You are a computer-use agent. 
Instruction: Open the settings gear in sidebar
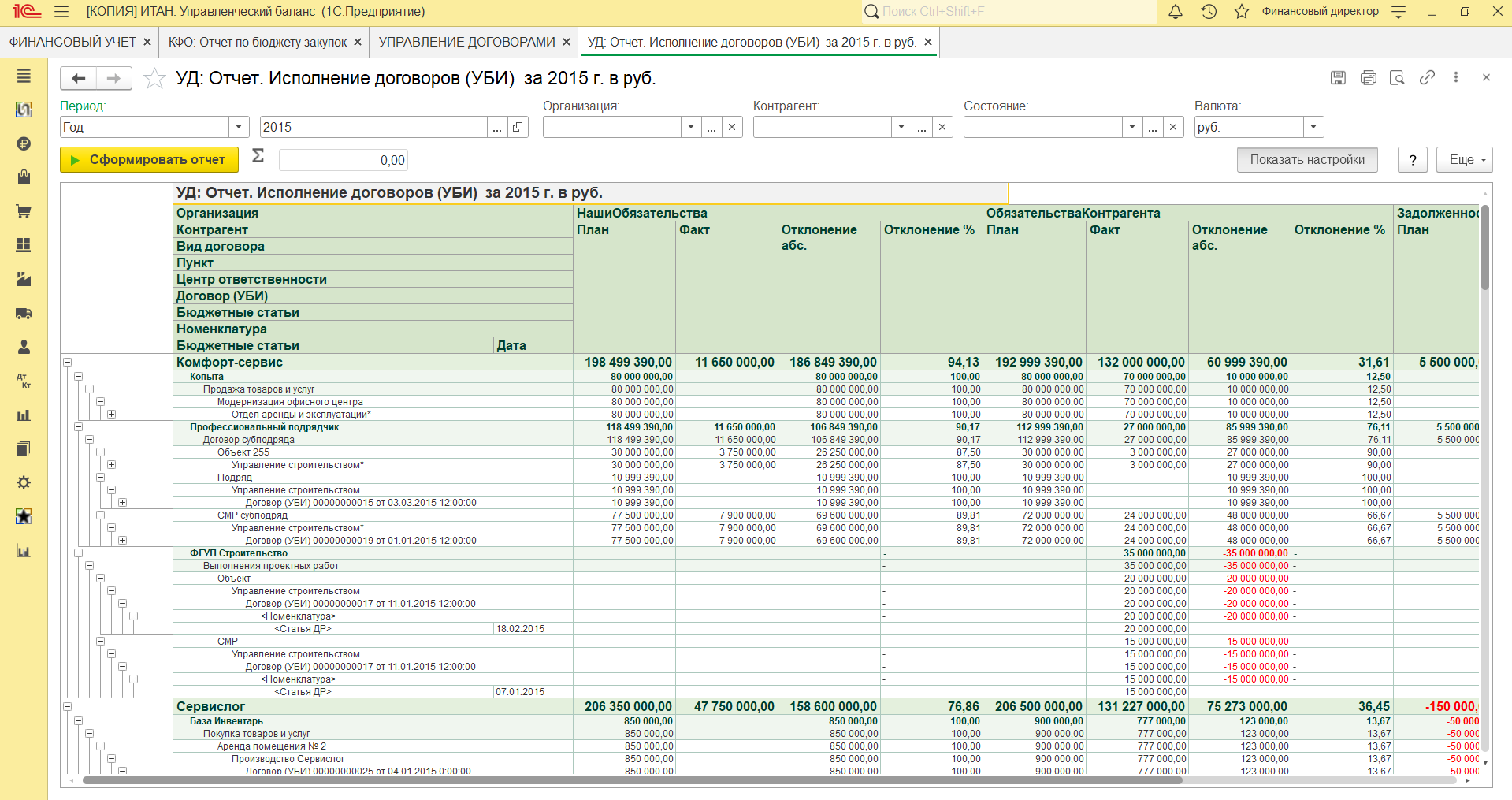click(24, 482)
